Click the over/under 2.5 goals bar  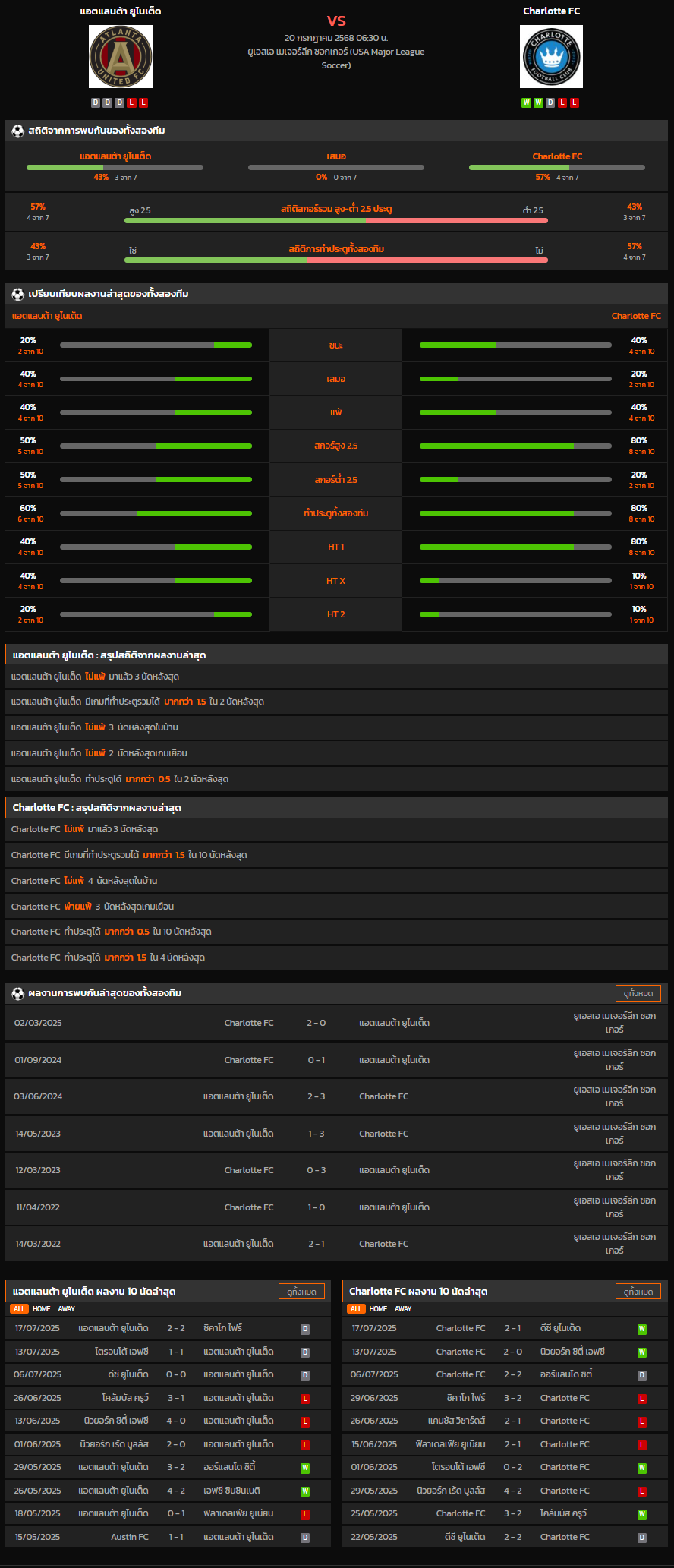(336, 221)
